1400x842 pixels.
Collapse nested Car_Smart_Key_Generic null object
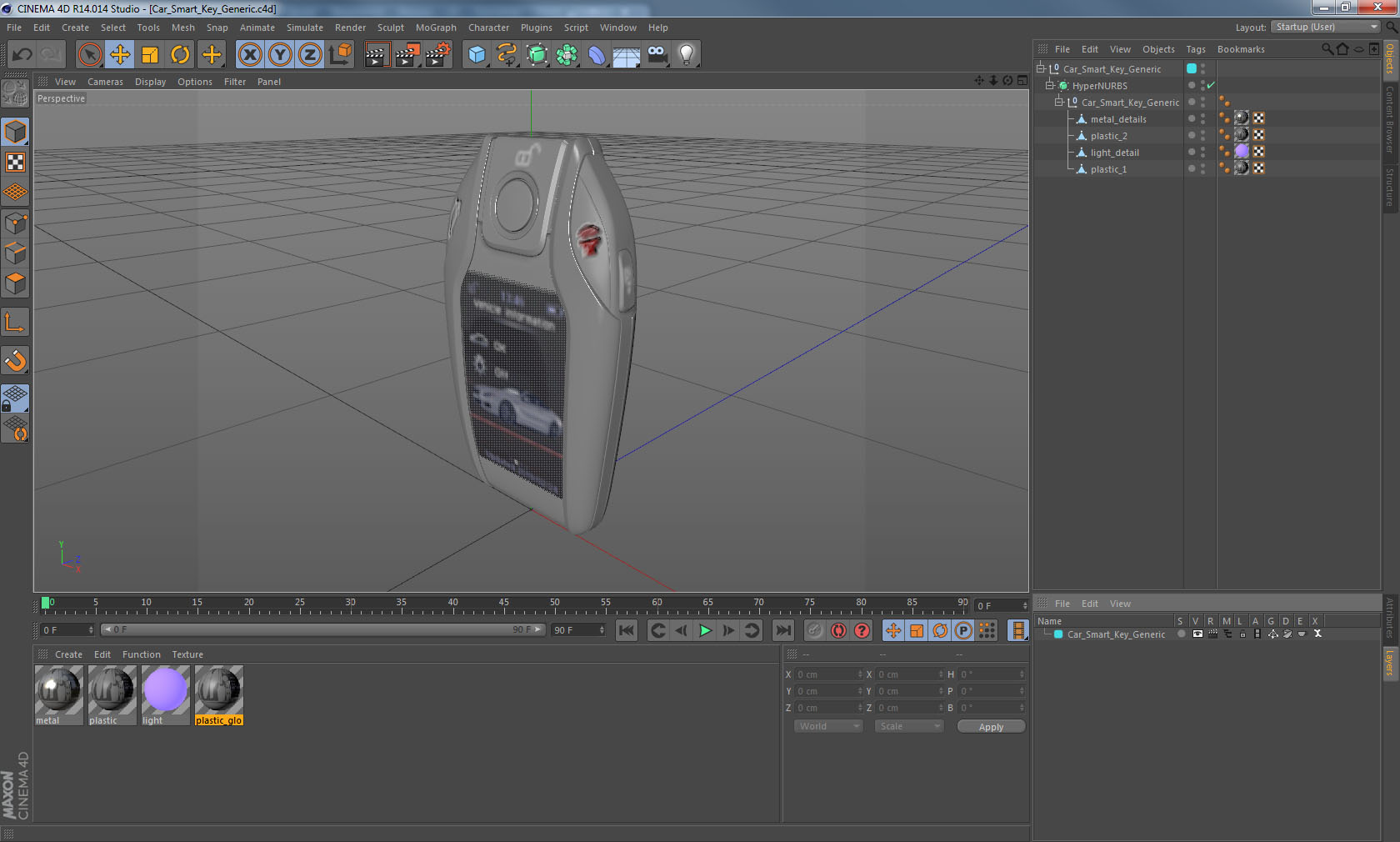[x=1059, y=102]
